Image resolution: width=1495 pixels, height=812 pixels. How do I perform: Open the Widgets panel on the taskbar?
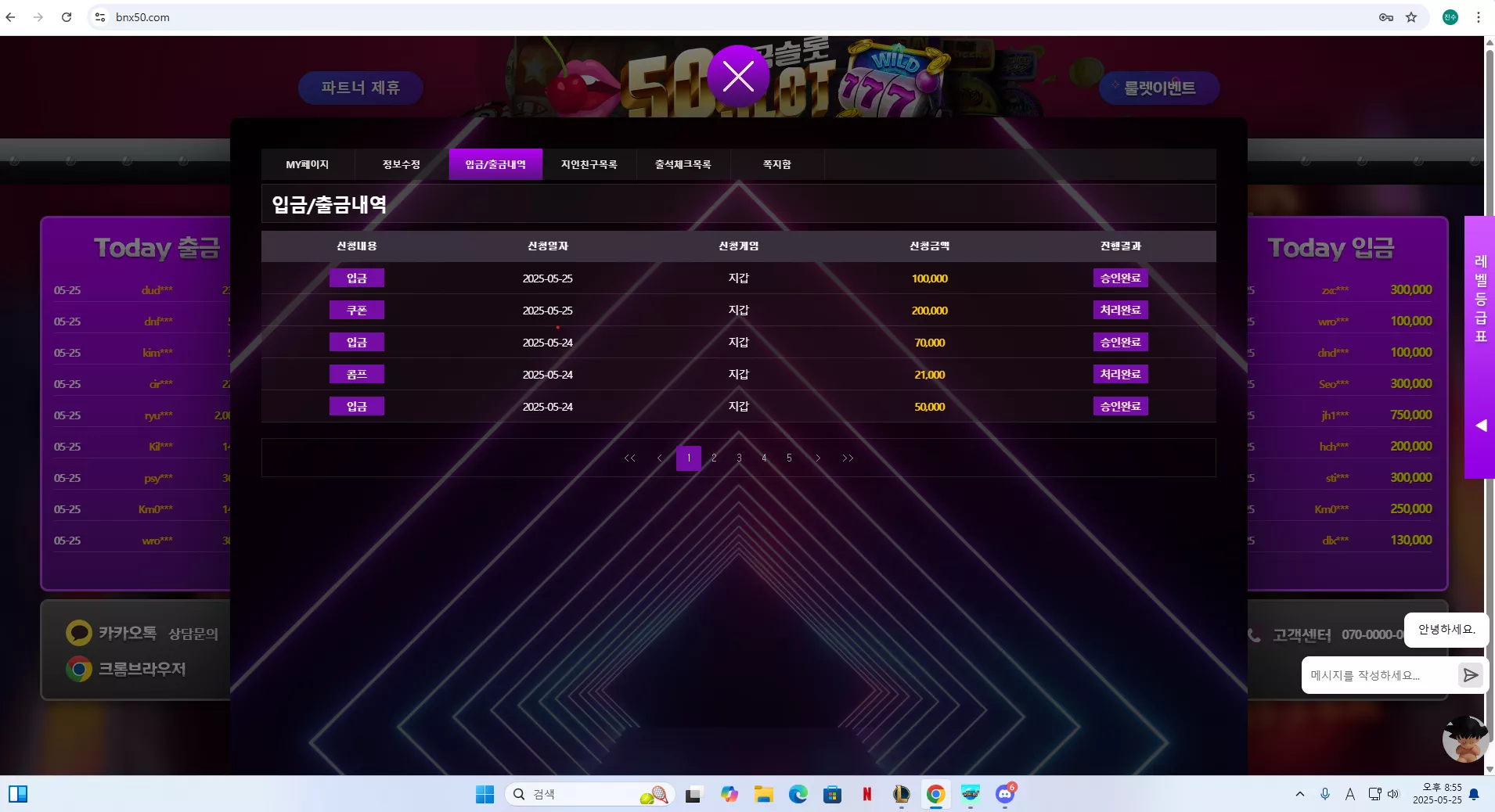tap(18, 795)
